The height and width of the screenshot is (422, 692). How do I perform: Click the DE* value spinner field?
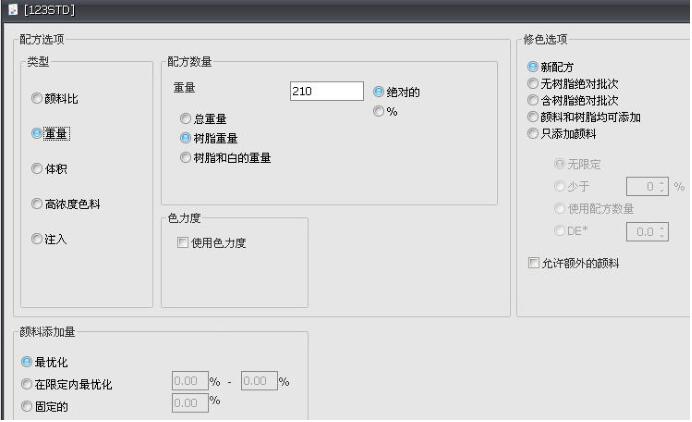(x=647, y=231)
